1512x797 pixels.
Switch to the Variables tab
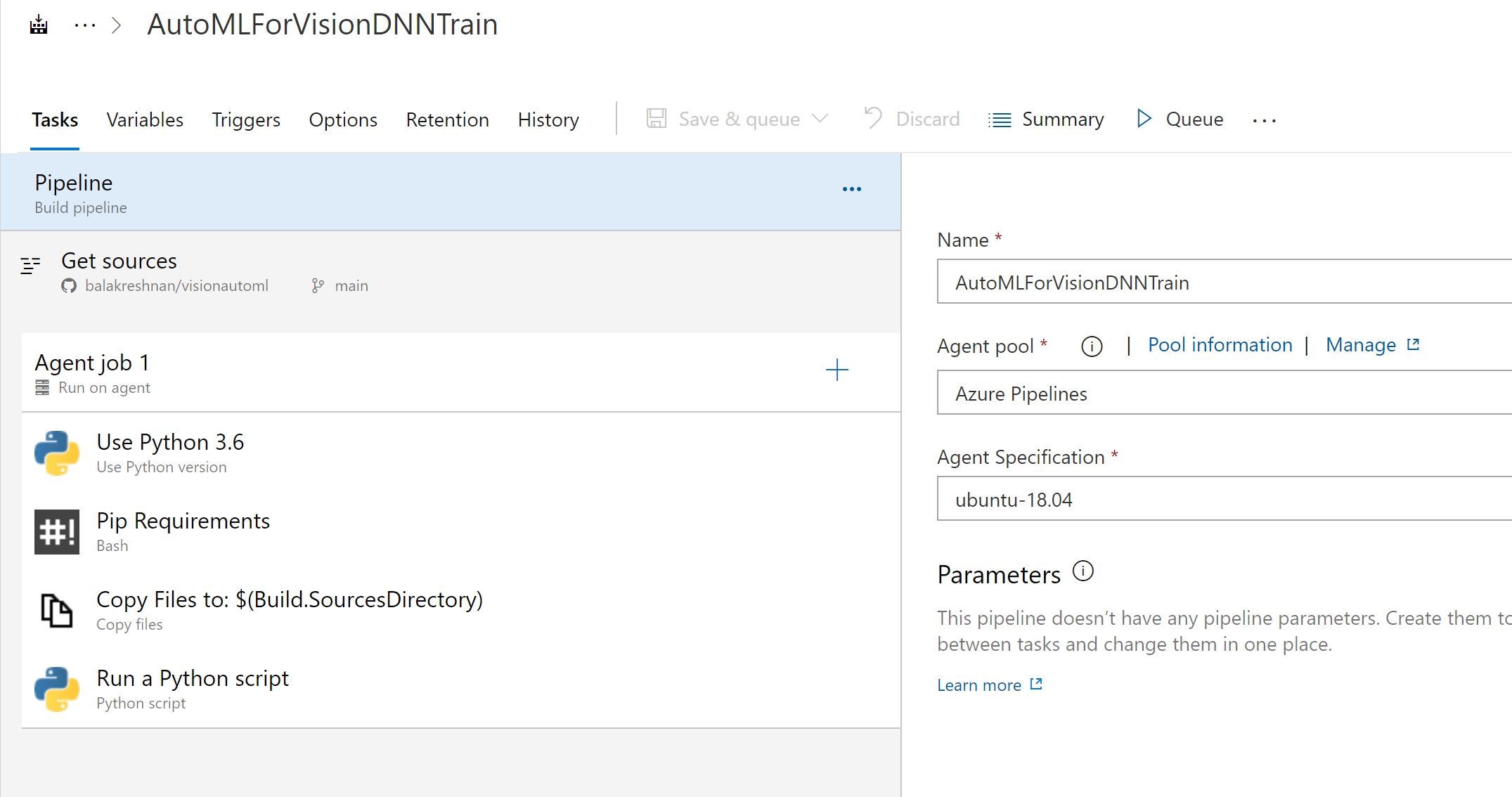click(145, 119)
